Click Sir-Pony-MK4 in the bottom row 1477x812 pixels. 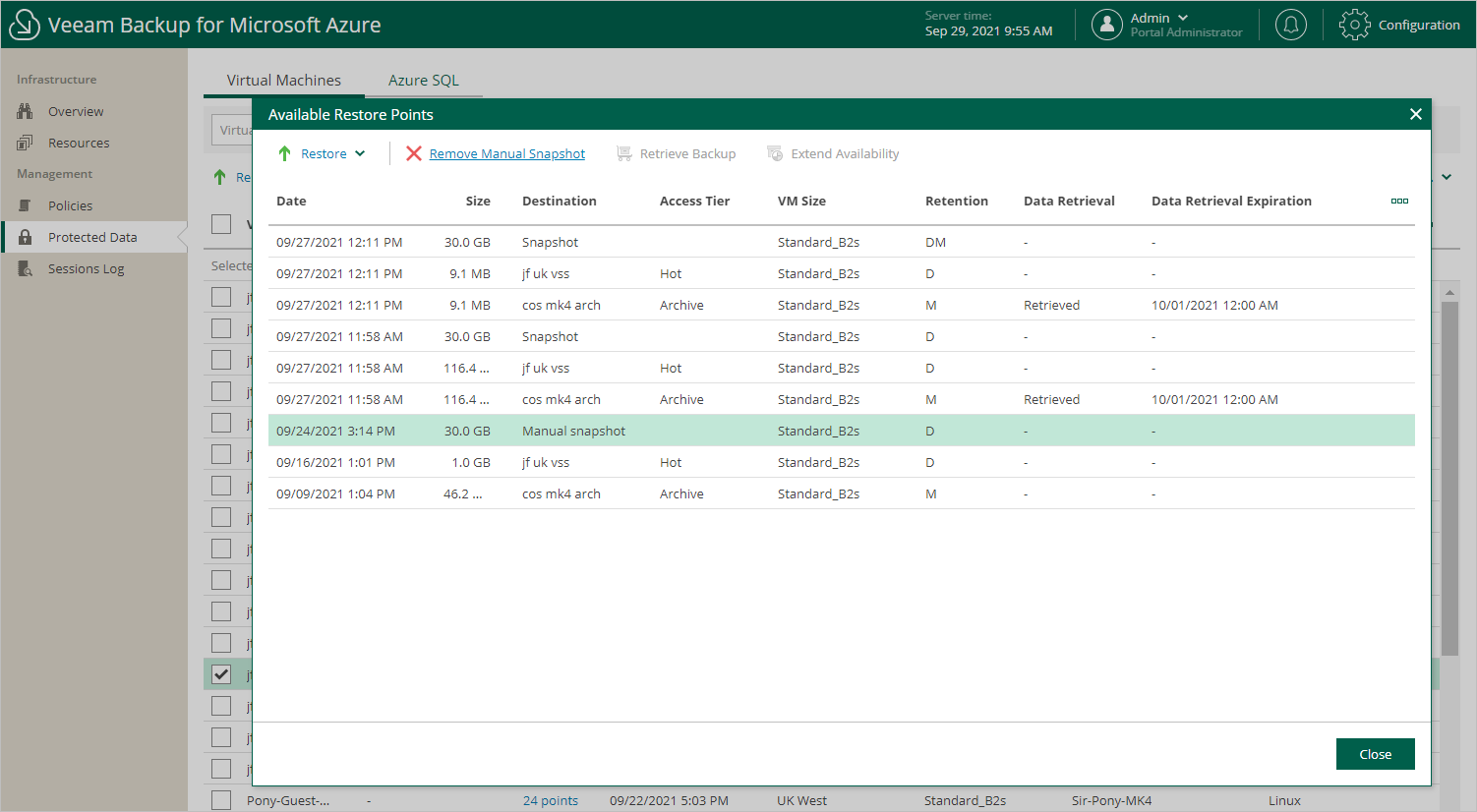coord(1111,800)
